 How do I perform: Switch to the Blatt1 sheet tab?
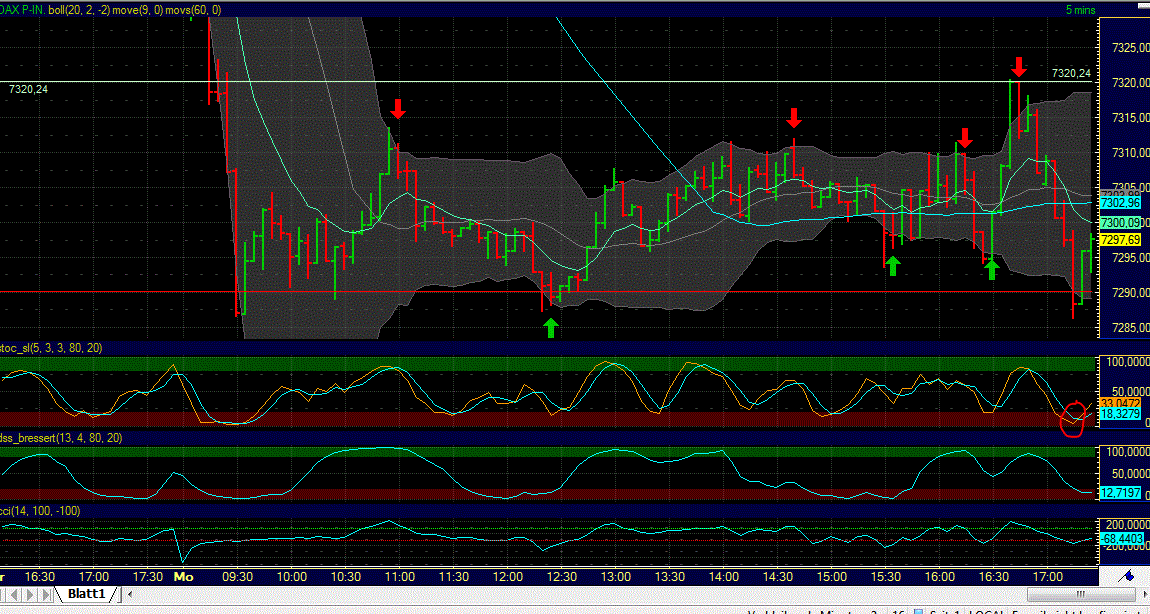(x=86, y=592)
